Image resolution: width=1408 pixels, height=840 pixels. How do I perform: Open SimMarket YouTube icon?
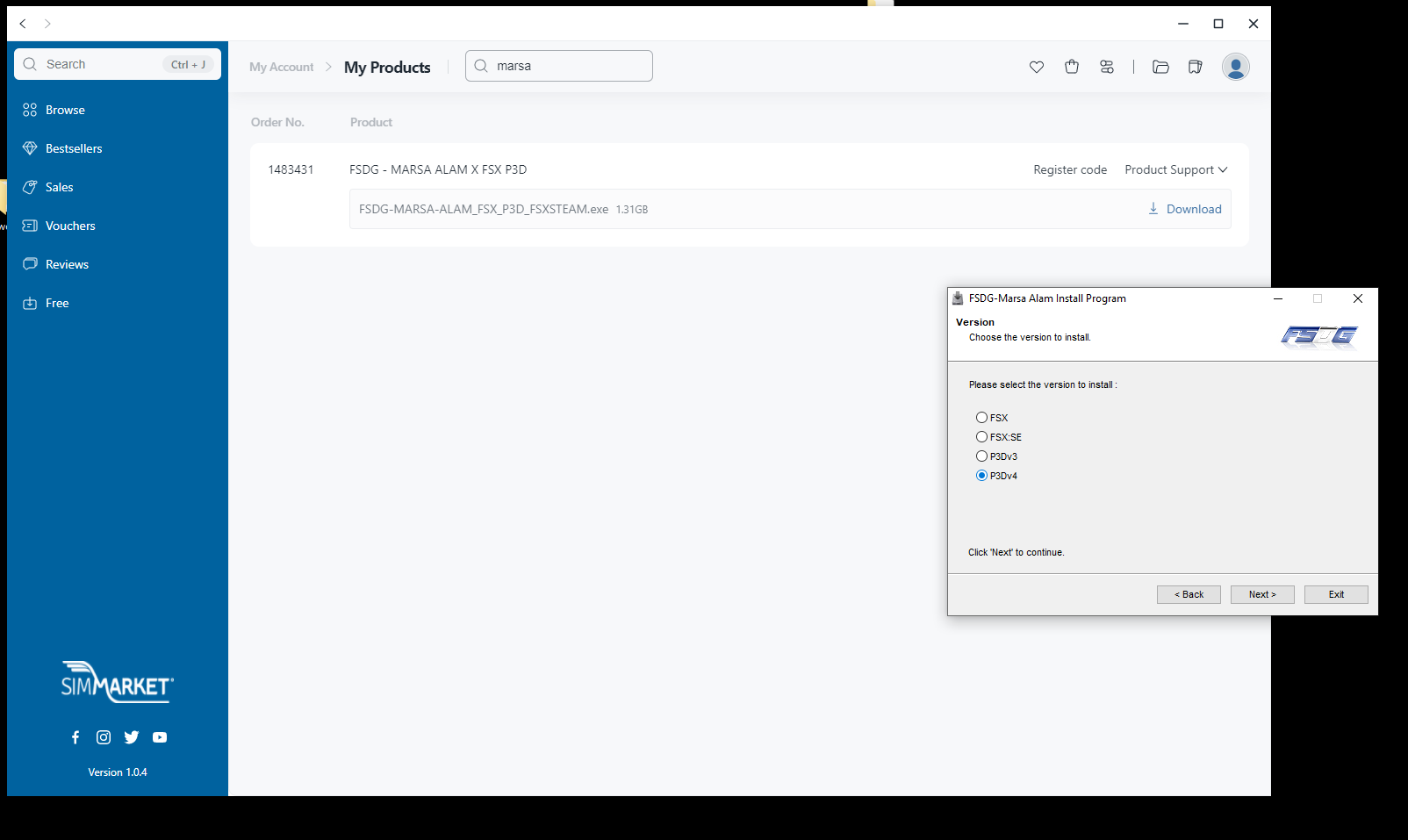click(160, 737)
